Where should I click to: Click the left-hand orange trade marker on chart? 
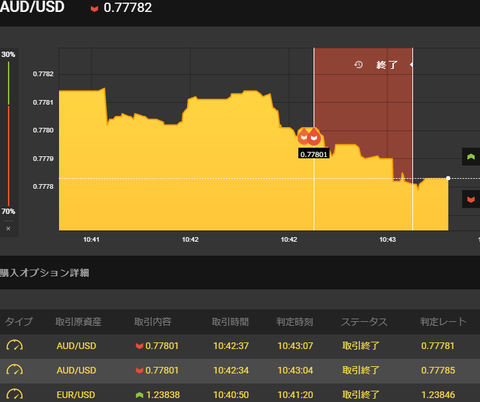(x=303, y=136)
